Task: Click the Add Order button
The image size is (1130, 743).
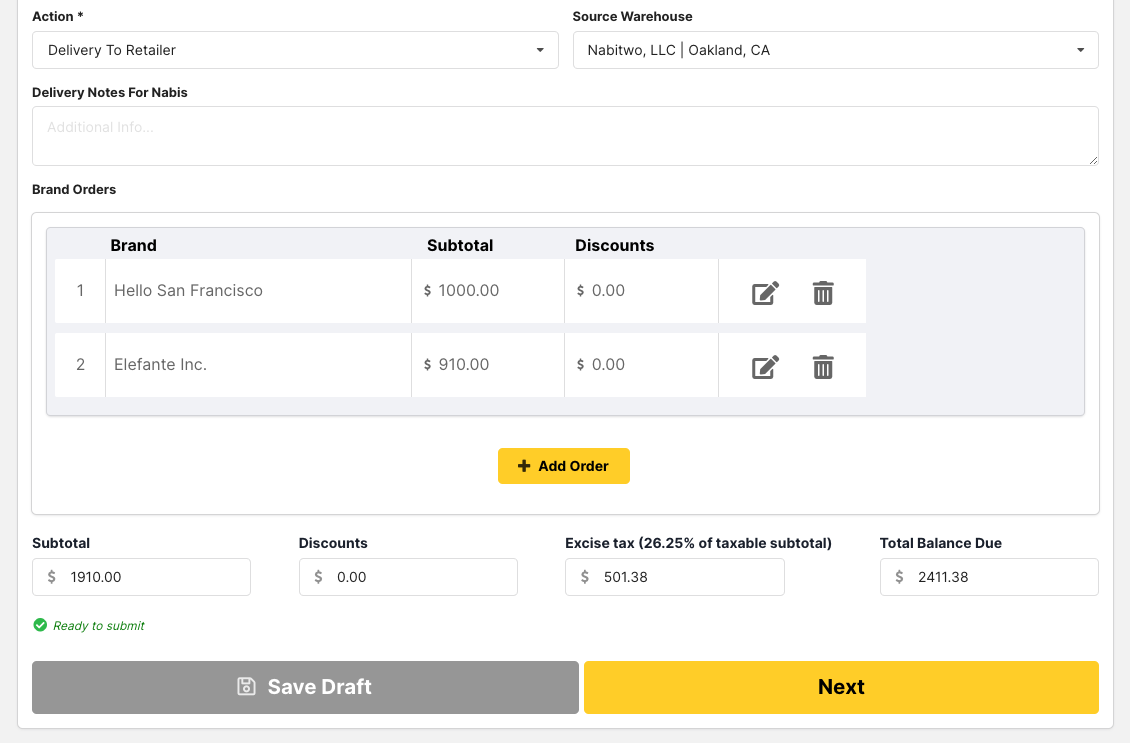Action: 564,466
